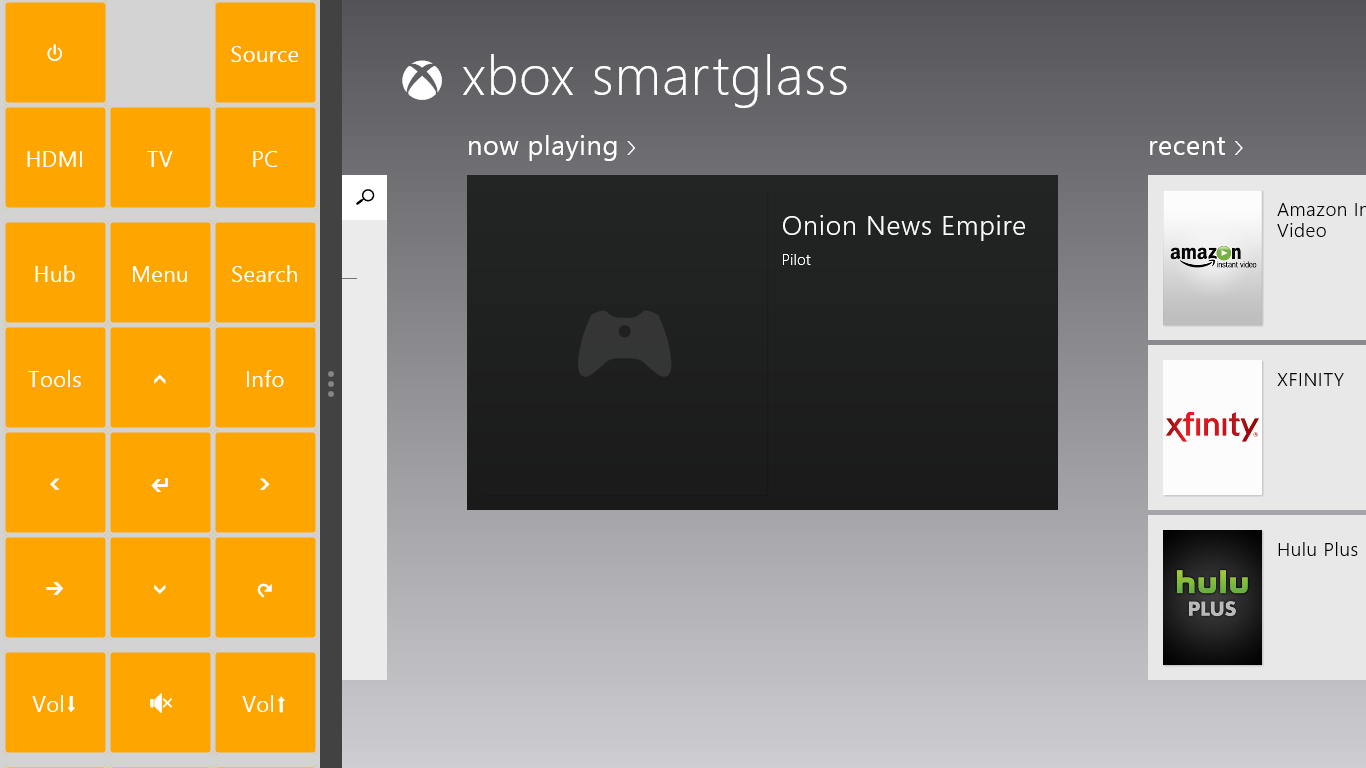Screen dimensions: 1366x768
Task: Toggle mute with the speaker icon
Action: (x=160, y=703)
